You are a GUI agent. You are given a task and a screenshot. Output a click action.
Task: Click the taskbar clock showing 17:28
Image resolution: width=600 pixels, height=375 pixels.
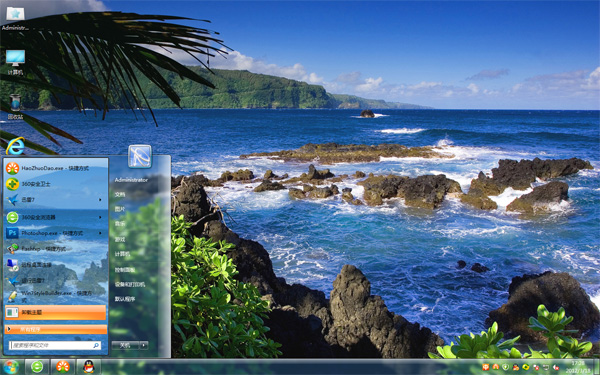pos(578,367)
